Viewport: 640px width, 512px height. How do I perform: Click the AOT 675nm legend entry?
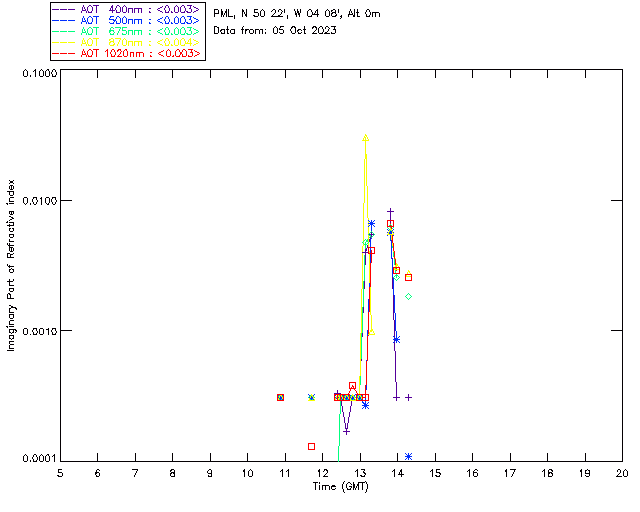[127, 31]
